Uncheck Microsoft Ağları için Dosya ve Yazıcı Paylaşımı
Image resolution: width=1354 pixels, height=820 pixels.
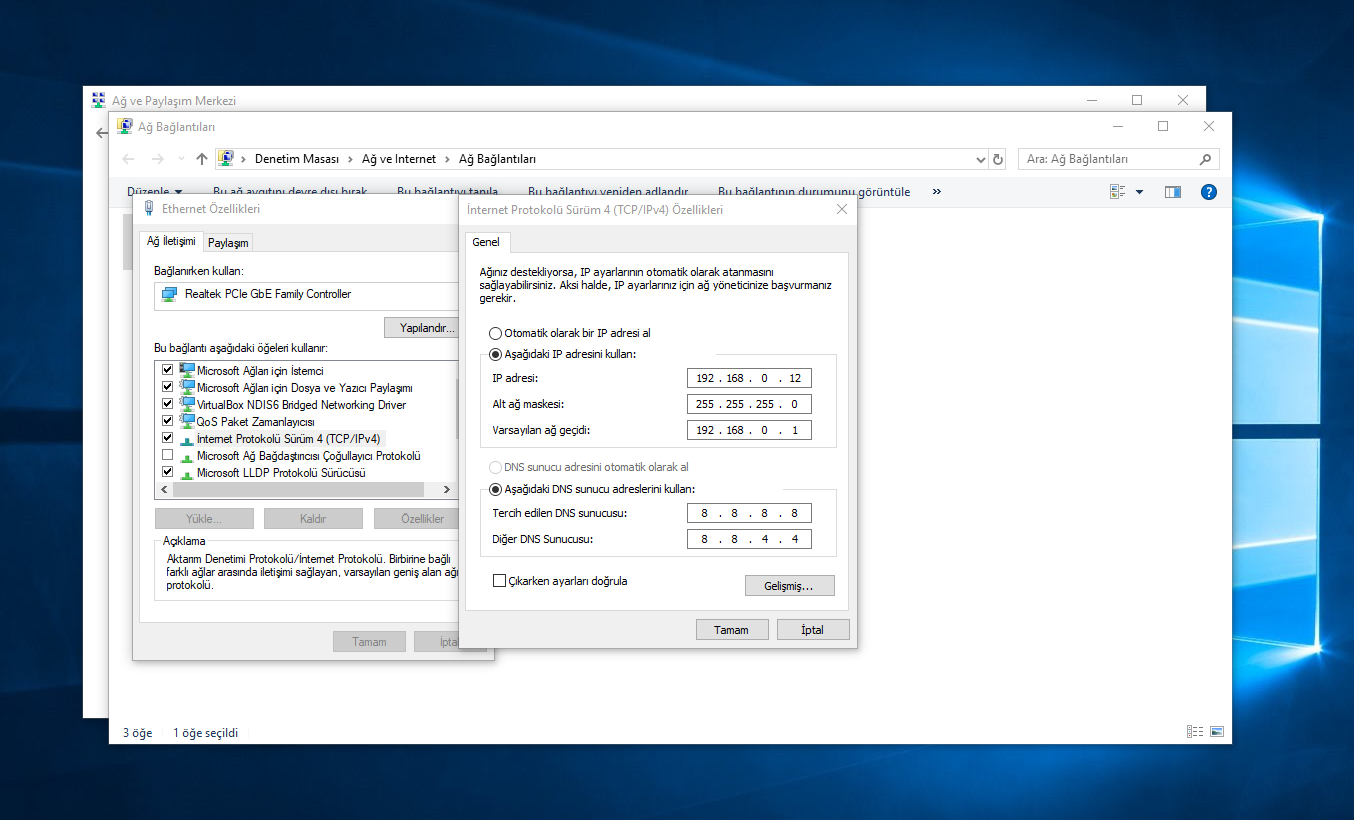click(167, 387)
